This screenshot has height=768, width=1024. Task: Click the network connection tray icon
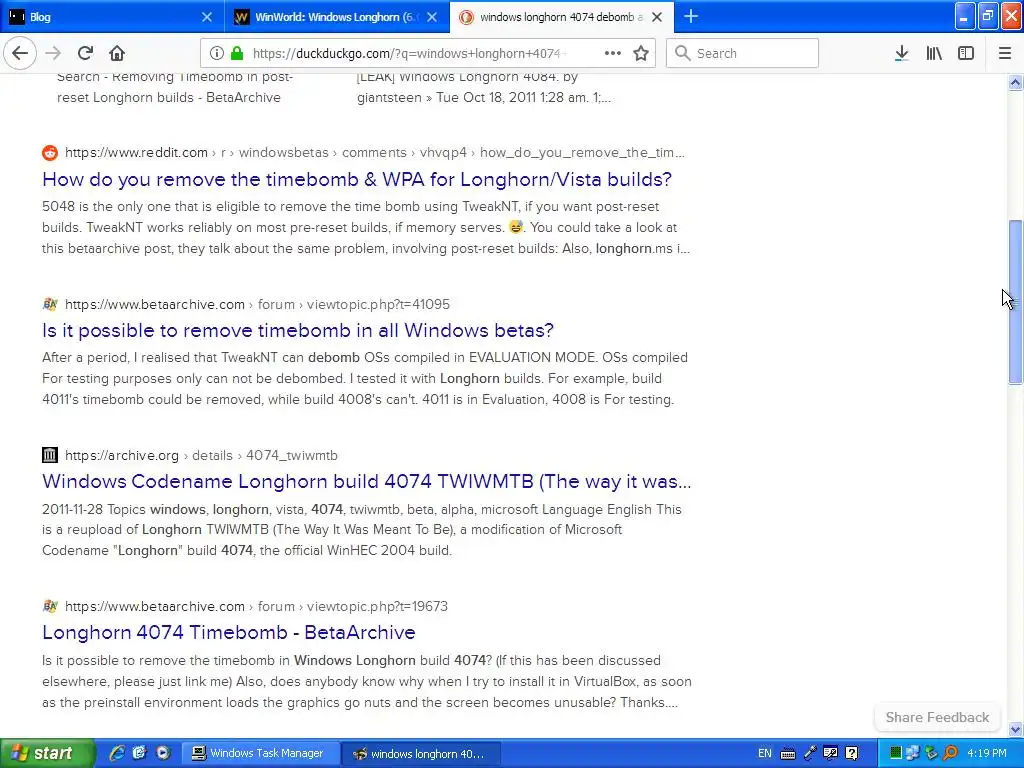(912, 754)
